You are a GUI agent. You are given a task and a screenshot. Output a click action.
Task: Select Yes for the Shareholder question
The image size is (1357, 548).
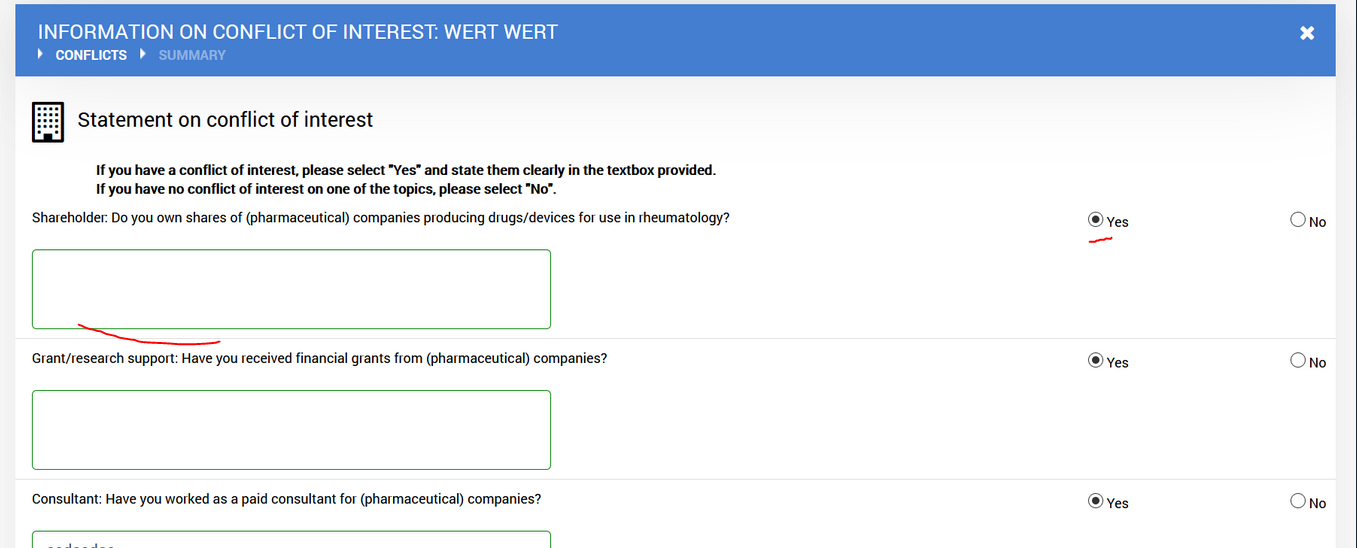click(x=1096, y=220)
